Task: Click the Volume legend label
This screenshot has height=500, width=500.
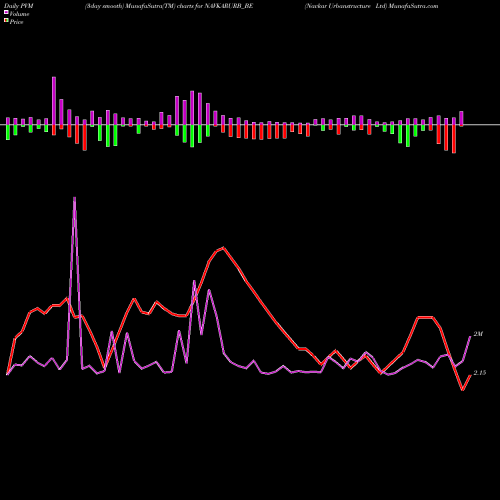Action: pos(19,14)
